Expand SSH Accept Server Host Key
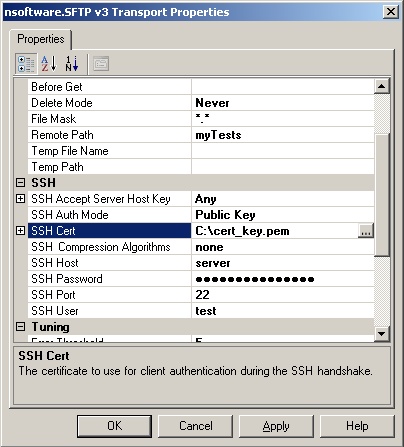Image resolution: width=404 pixels, height=447 pixels. tap(20, 198)
